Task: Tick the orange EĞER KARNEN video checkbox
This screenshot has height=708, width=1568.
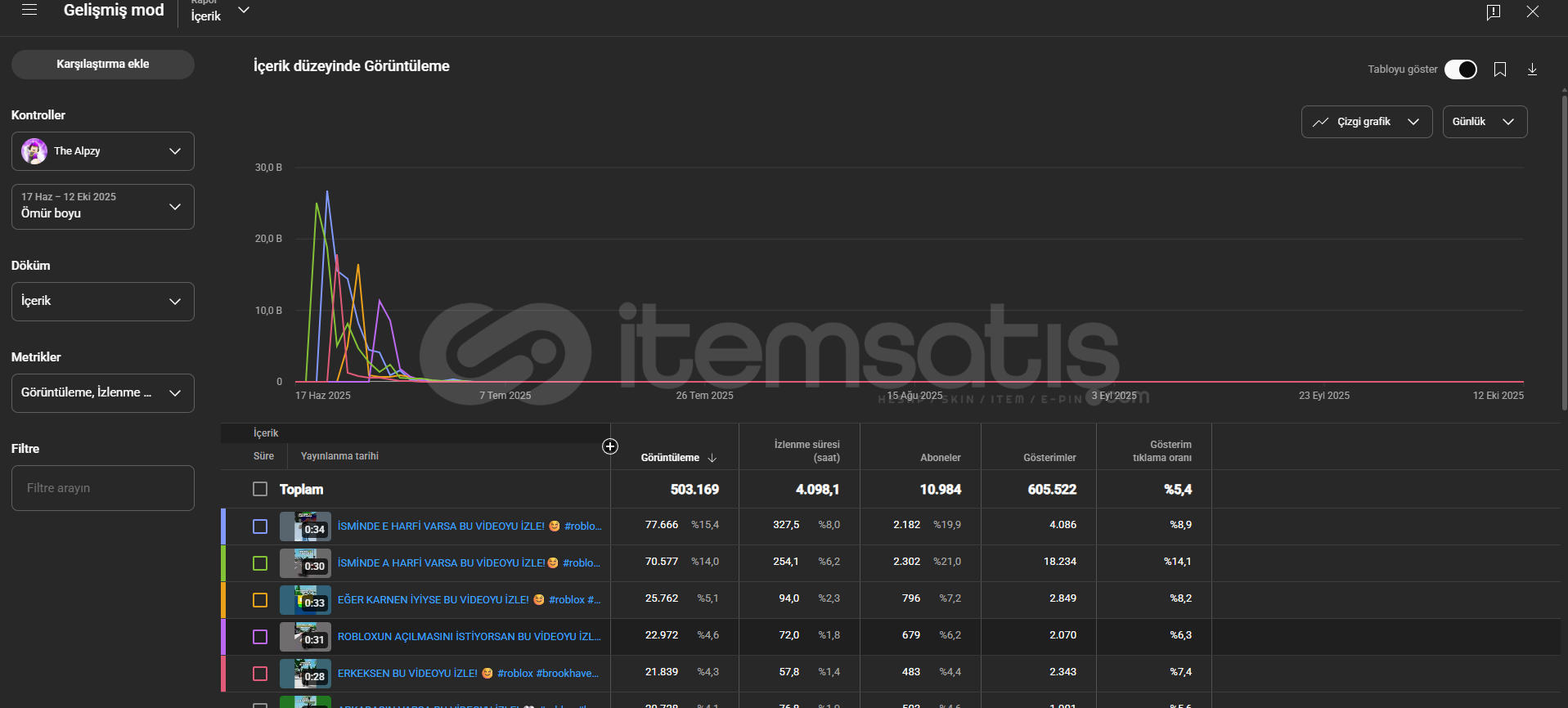Action: click(x=260, y=600)
